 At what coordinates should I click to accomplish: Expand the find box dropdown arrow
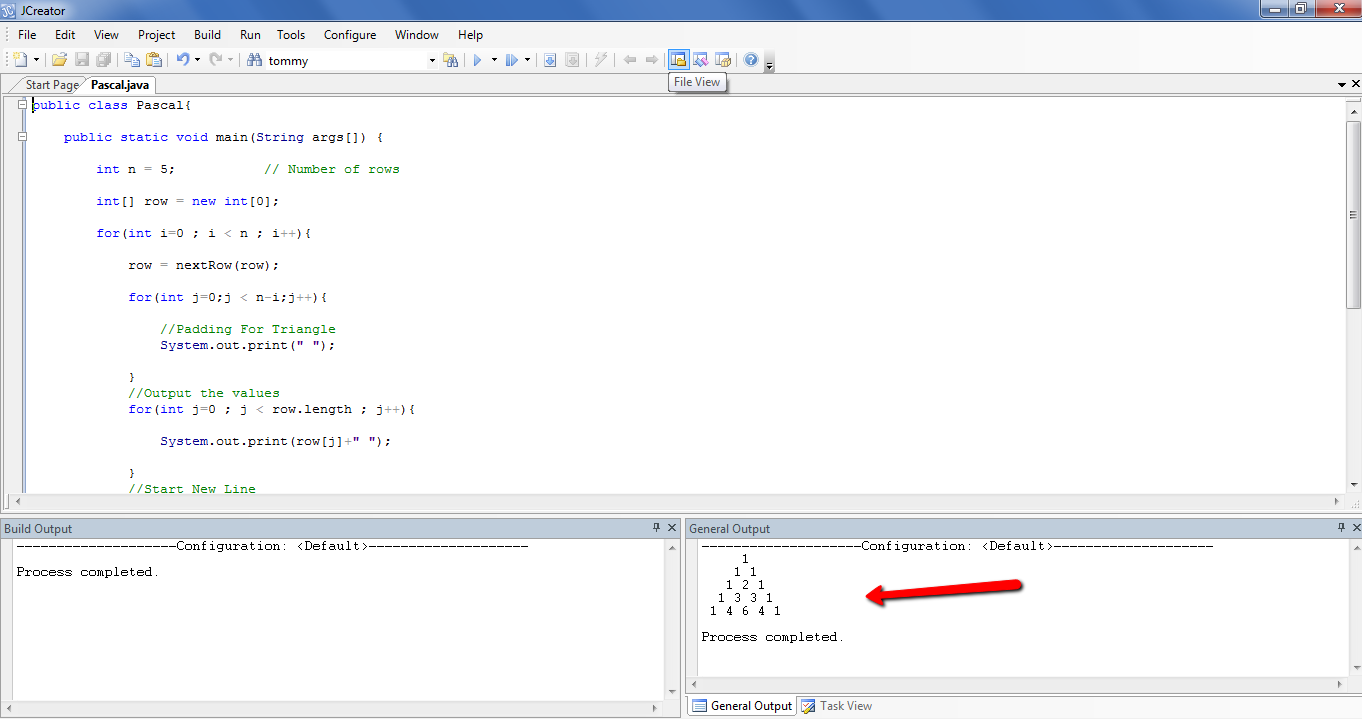[x=432, y=60]
